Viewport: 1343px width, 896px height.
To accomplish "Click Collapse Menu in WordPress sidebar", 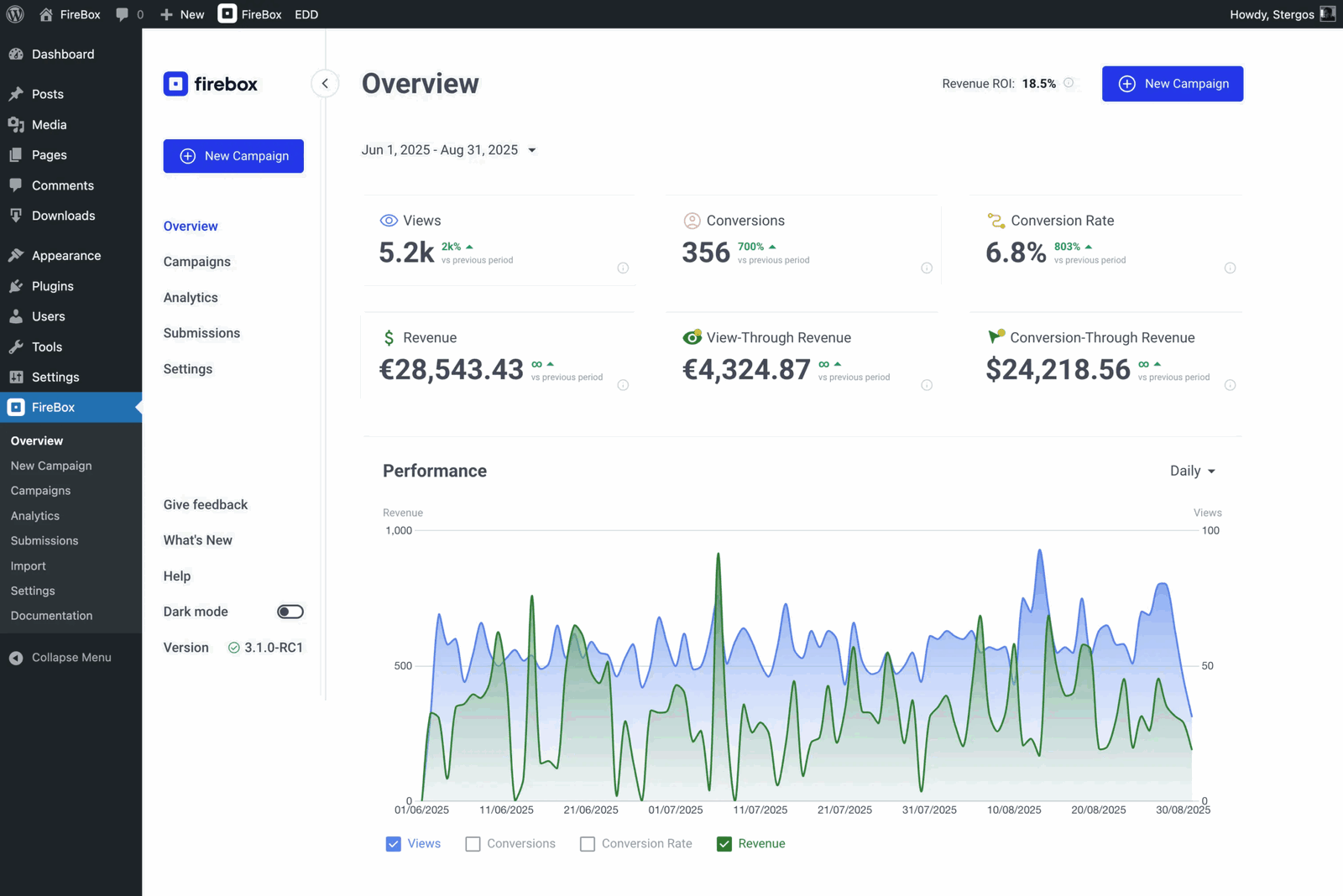I will pyautogui.click(x=71, y=658).
